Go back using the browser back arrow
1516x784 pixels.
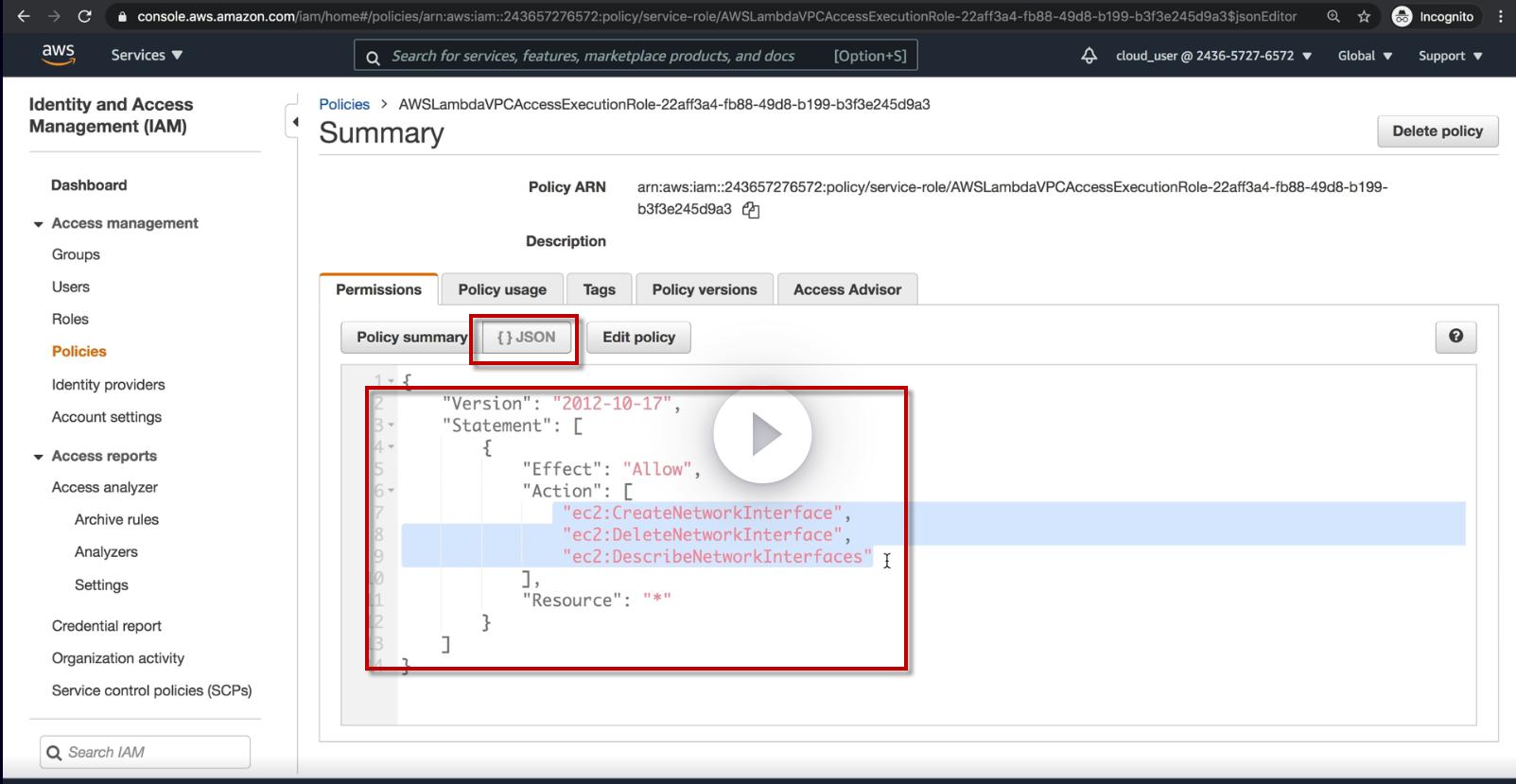pos(24,16)
